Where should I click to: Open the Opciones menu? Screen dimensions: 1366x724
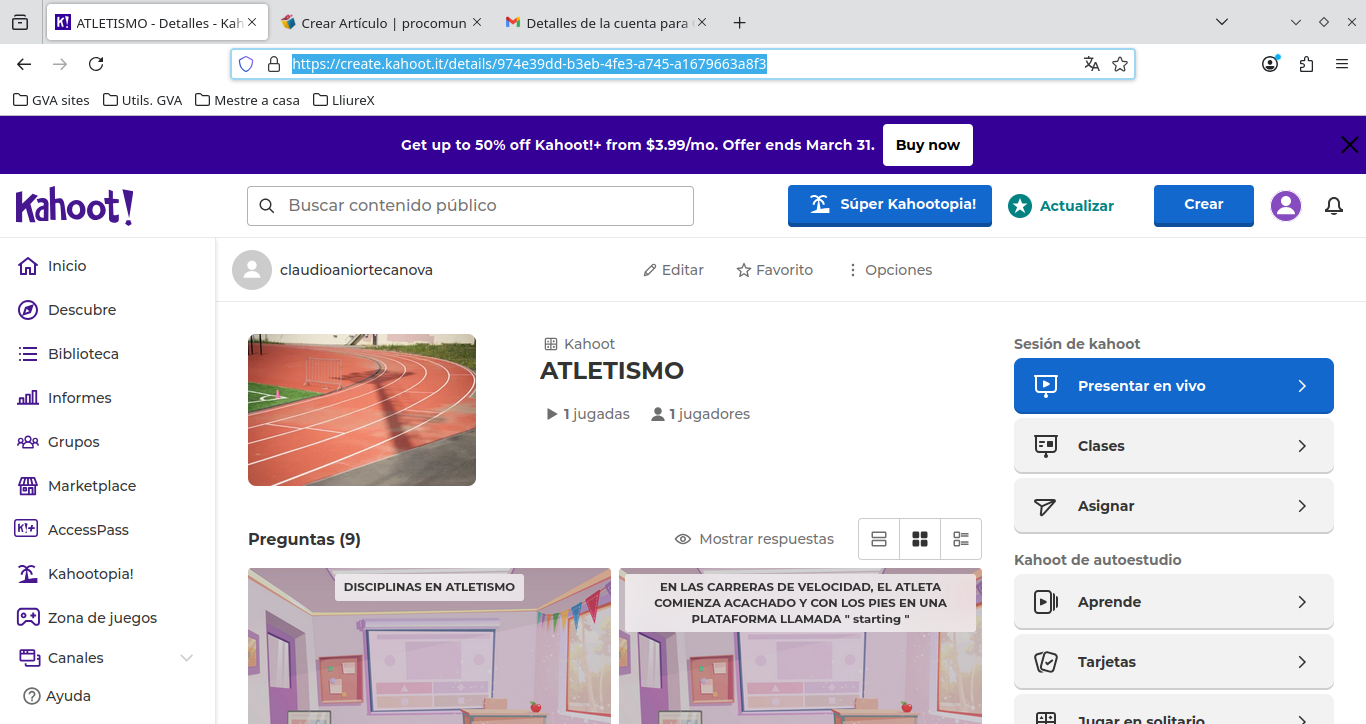(888, 269)
